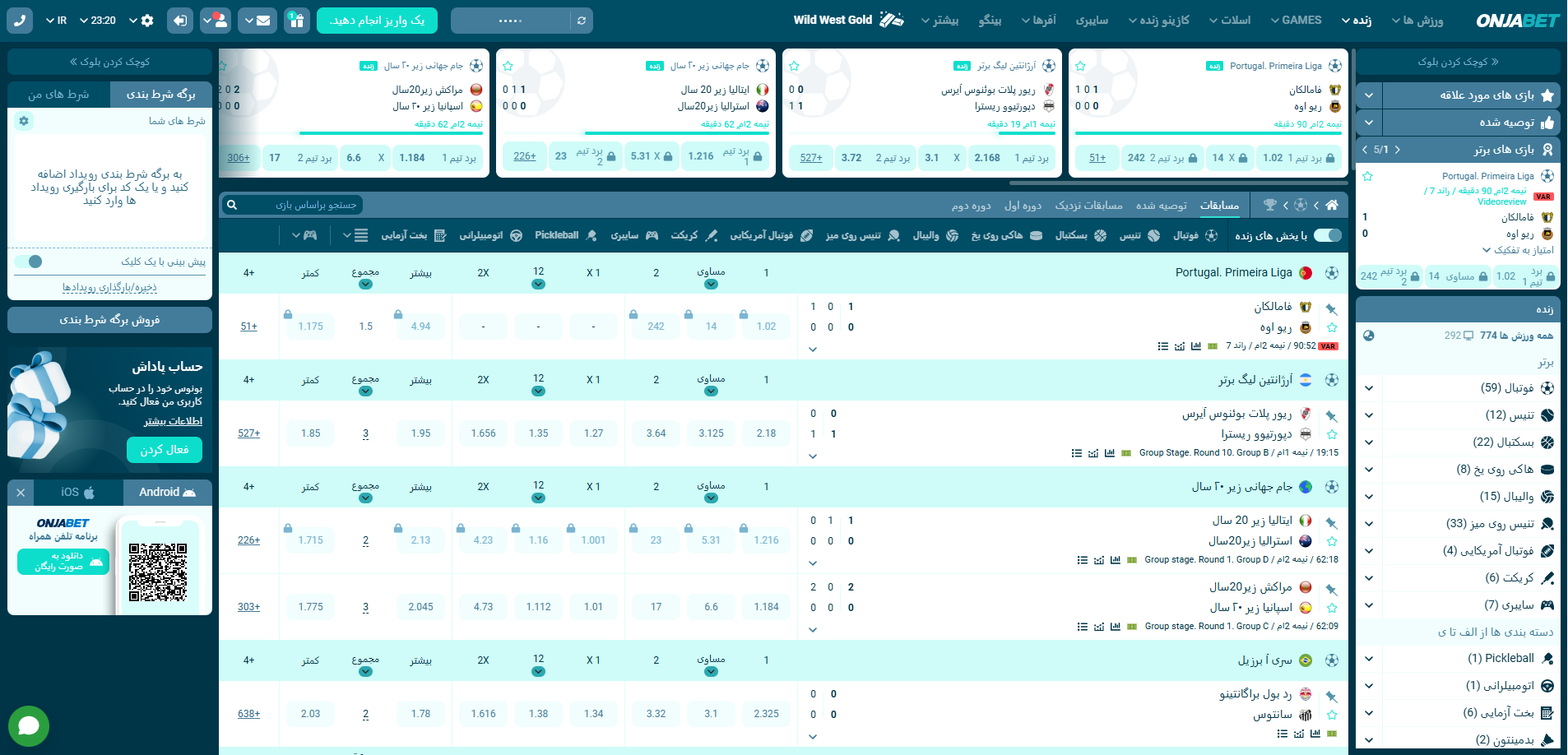Open the green live chat bubble

pyautogui.click(x=29, y=725)
